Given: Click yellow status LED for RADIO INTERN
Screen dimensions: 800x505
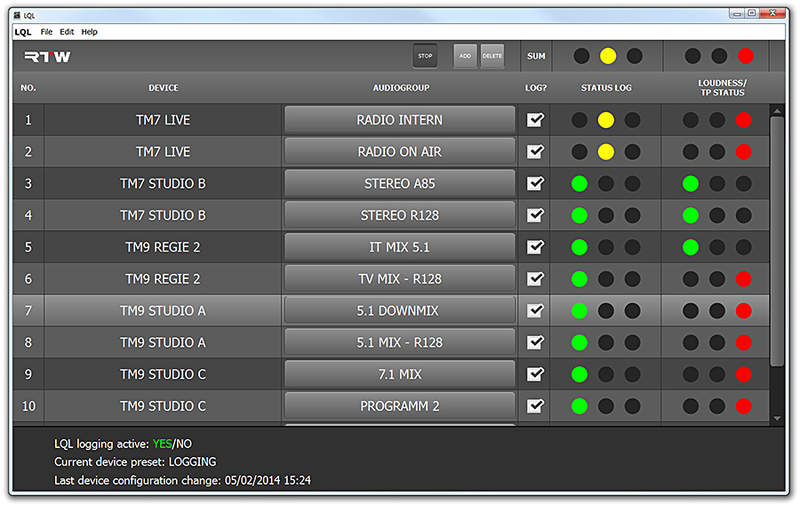Looking at the screenshot, I should click(x=606, y=120).
